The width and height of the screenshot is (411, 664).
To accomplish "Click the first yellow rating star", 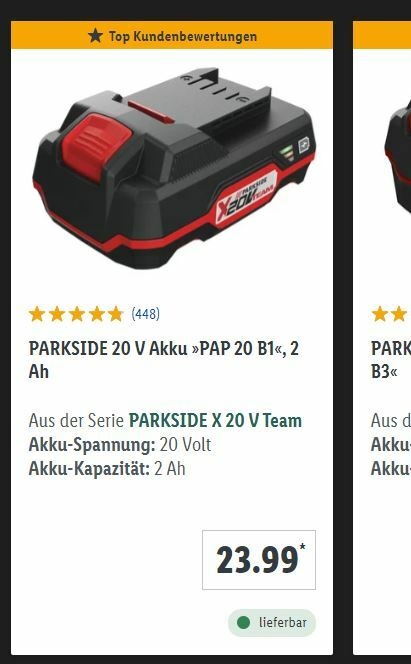I will click(x=37, y=314).
